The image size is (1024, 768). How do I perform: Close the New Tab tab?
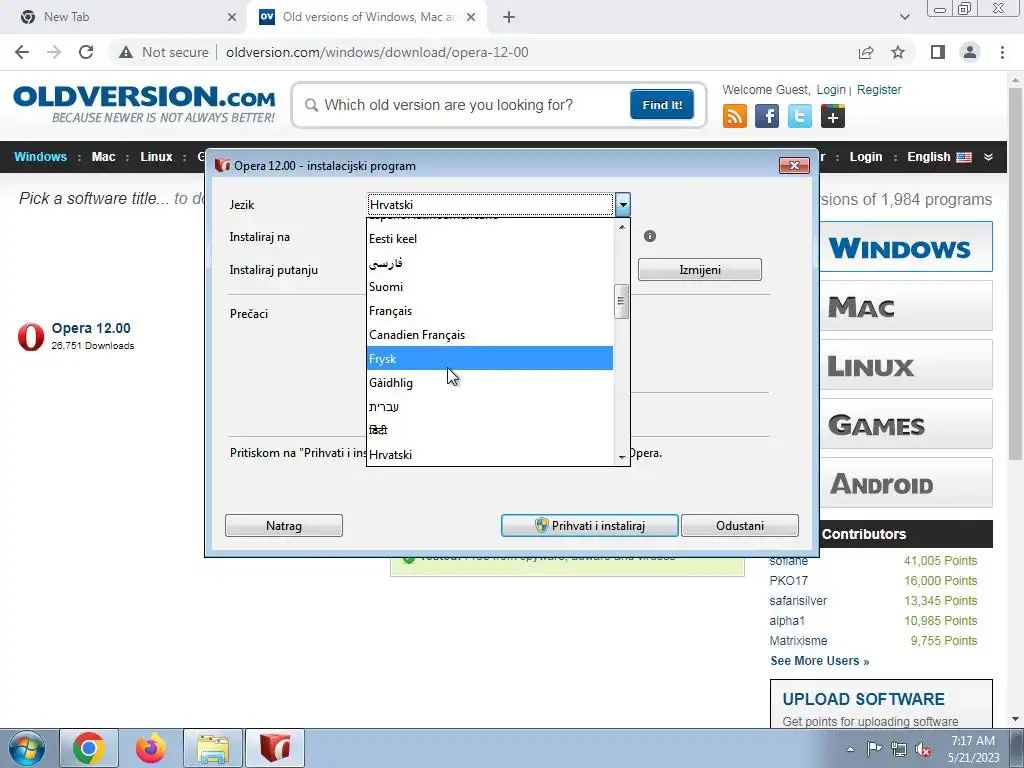[x=232, y=17]
